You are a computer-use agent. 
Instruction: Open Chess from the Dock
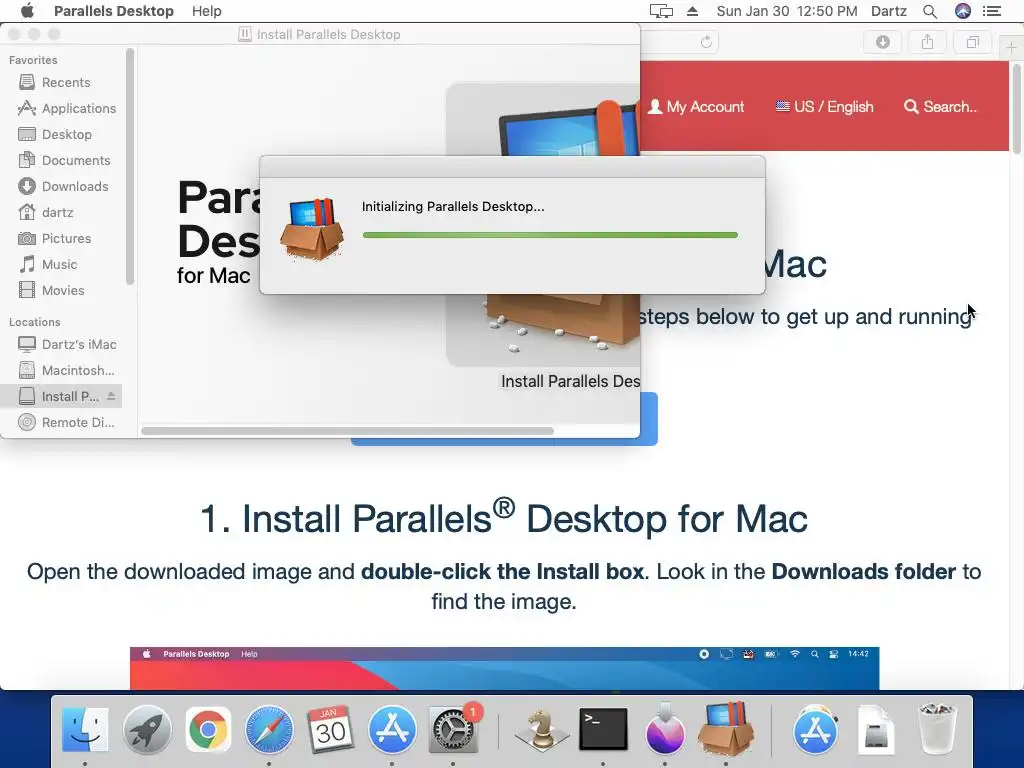click(541, 729)
